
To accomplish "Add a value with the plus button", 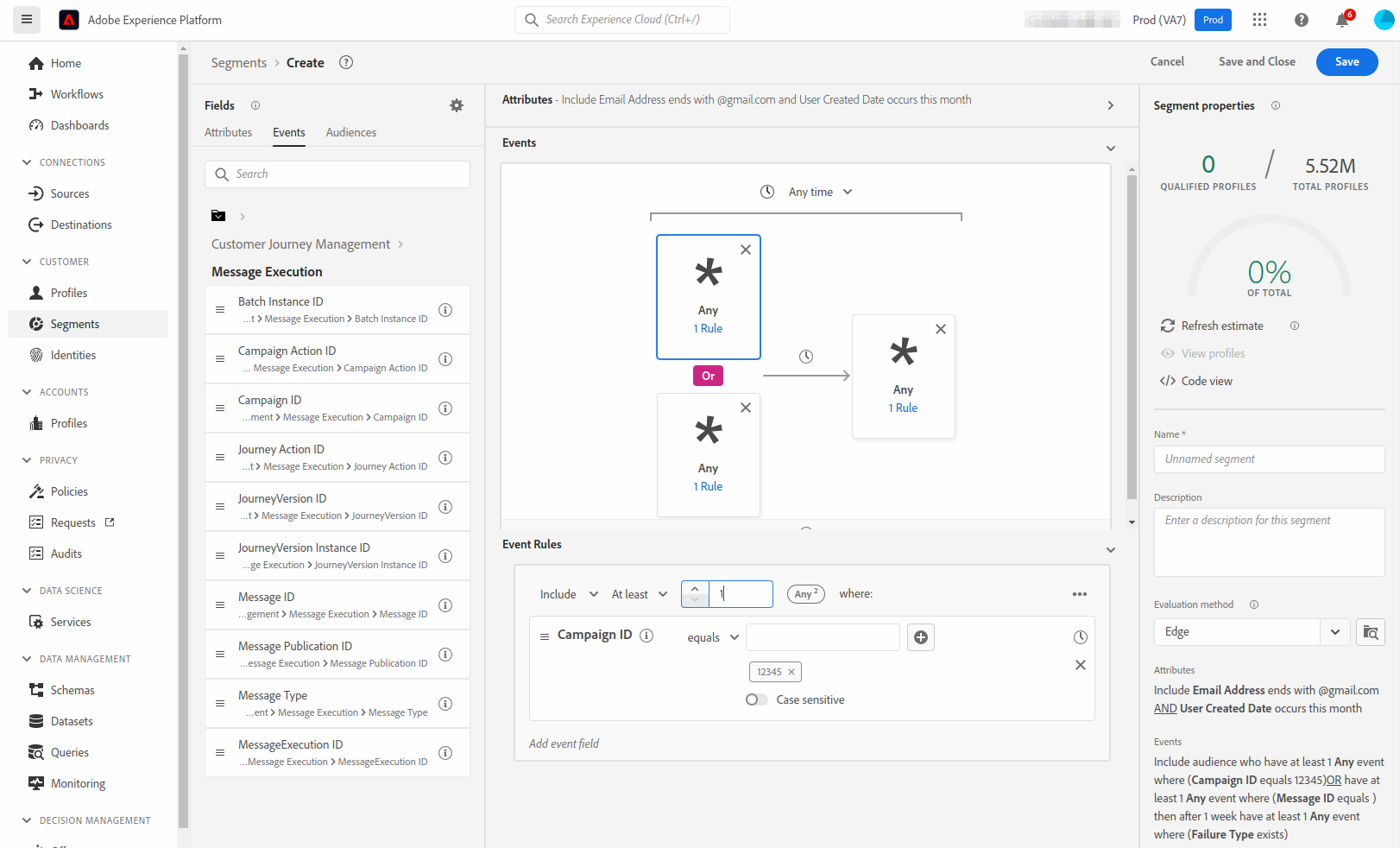I will pyautogui.click(x=921, y=637).
